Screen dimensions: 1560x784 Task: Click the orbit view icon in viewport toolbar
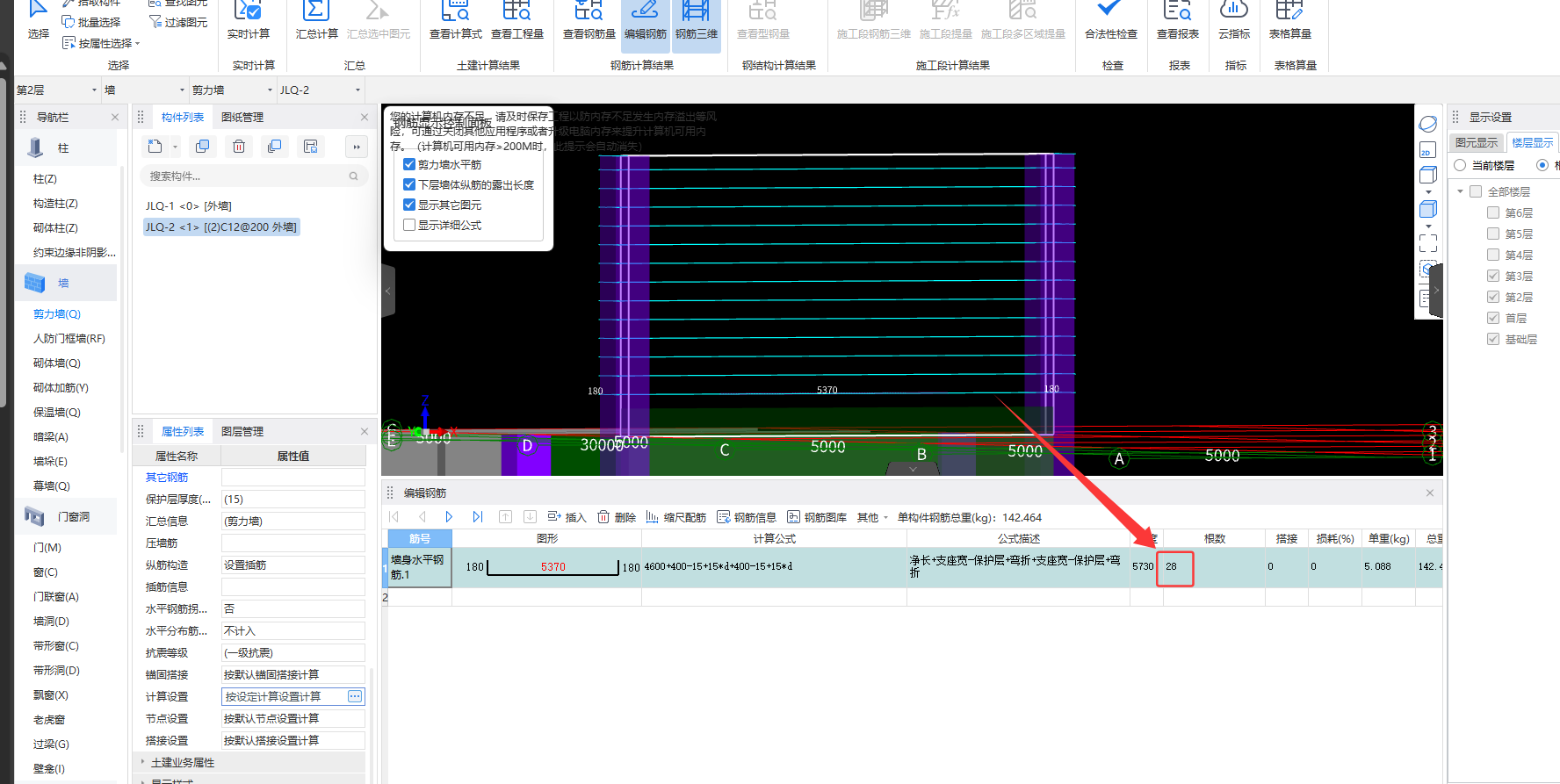coord(1428,124)
